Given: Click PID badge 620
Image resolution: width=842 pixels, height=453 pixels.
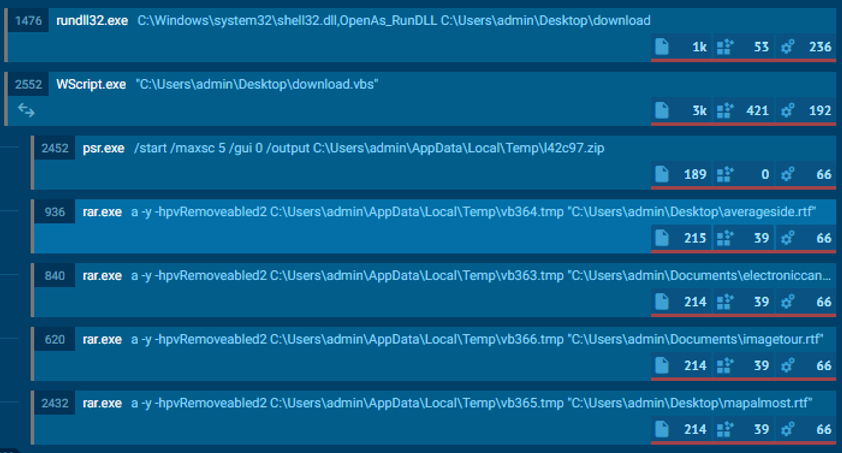Looking at the screenshot, I should [x=55, y=340].
